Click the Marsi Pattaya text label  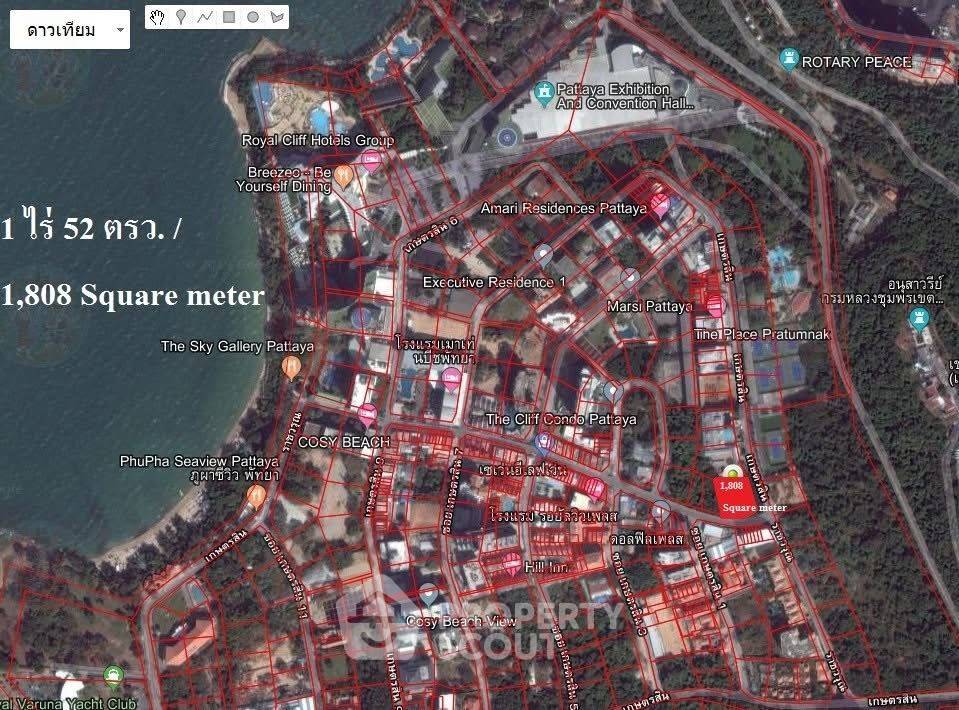pos(650,306)
